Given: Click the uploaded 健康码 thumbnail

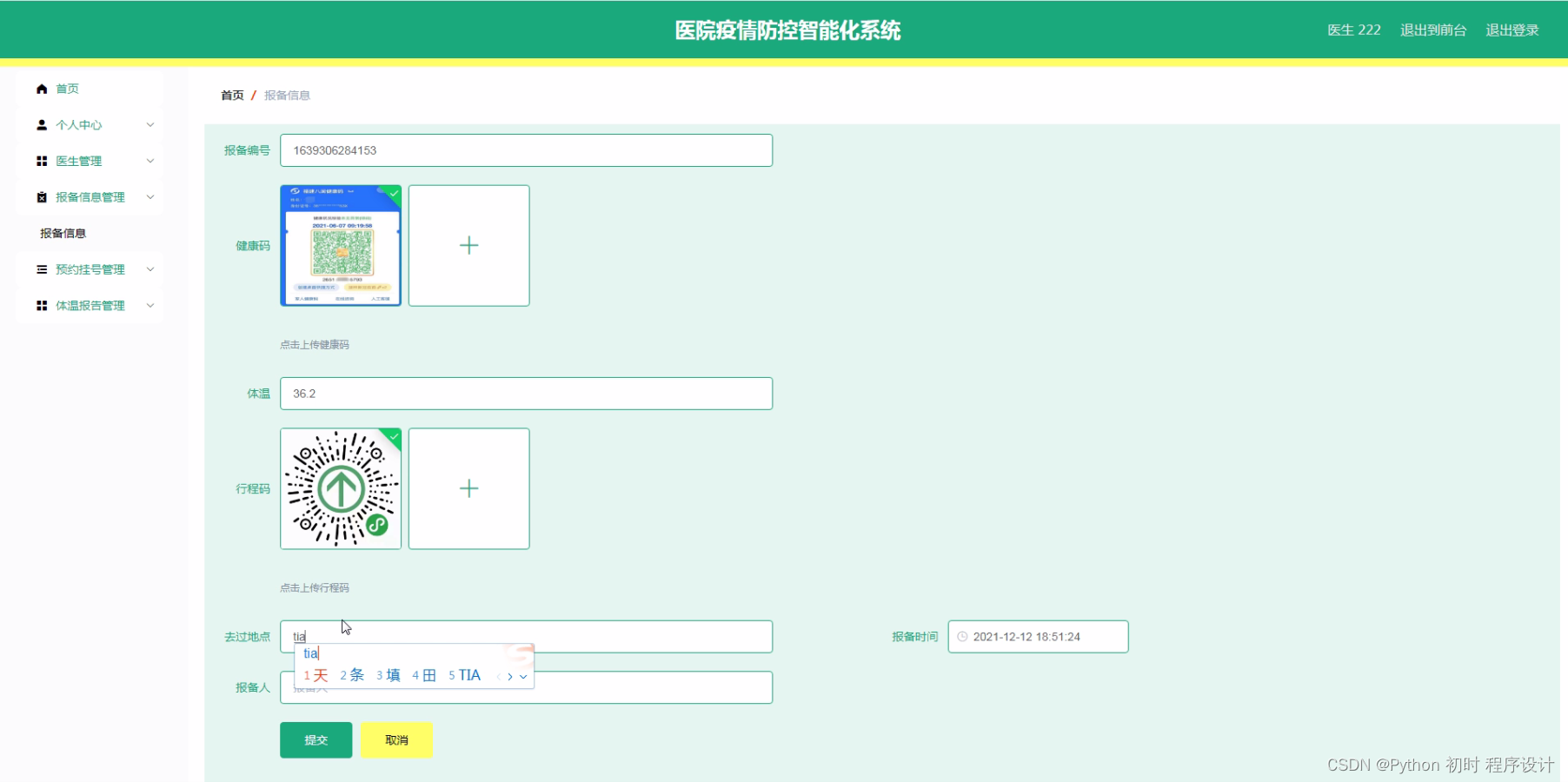Looking at the screenshot, I should pyautogui.click(x=341, y=246).
